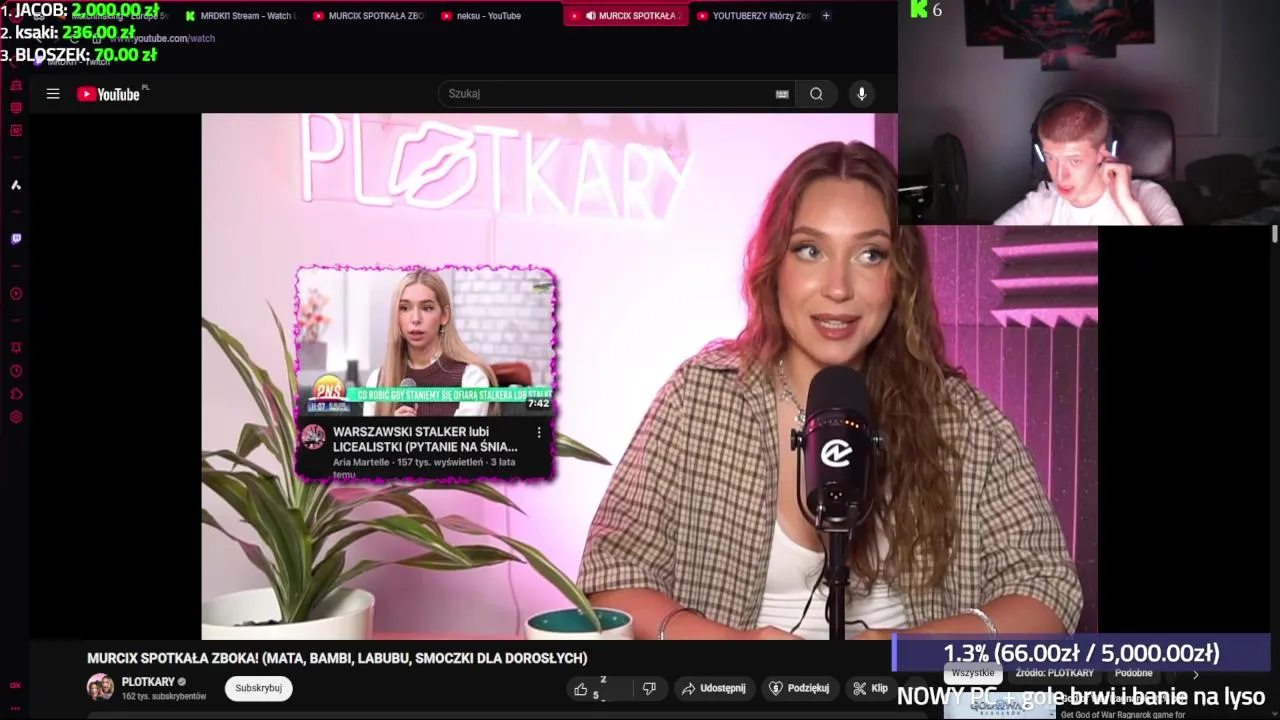The width and height of the screenshot is (1280, 720).
Task: Open the Player panel in sidebar
Action: 16,294
